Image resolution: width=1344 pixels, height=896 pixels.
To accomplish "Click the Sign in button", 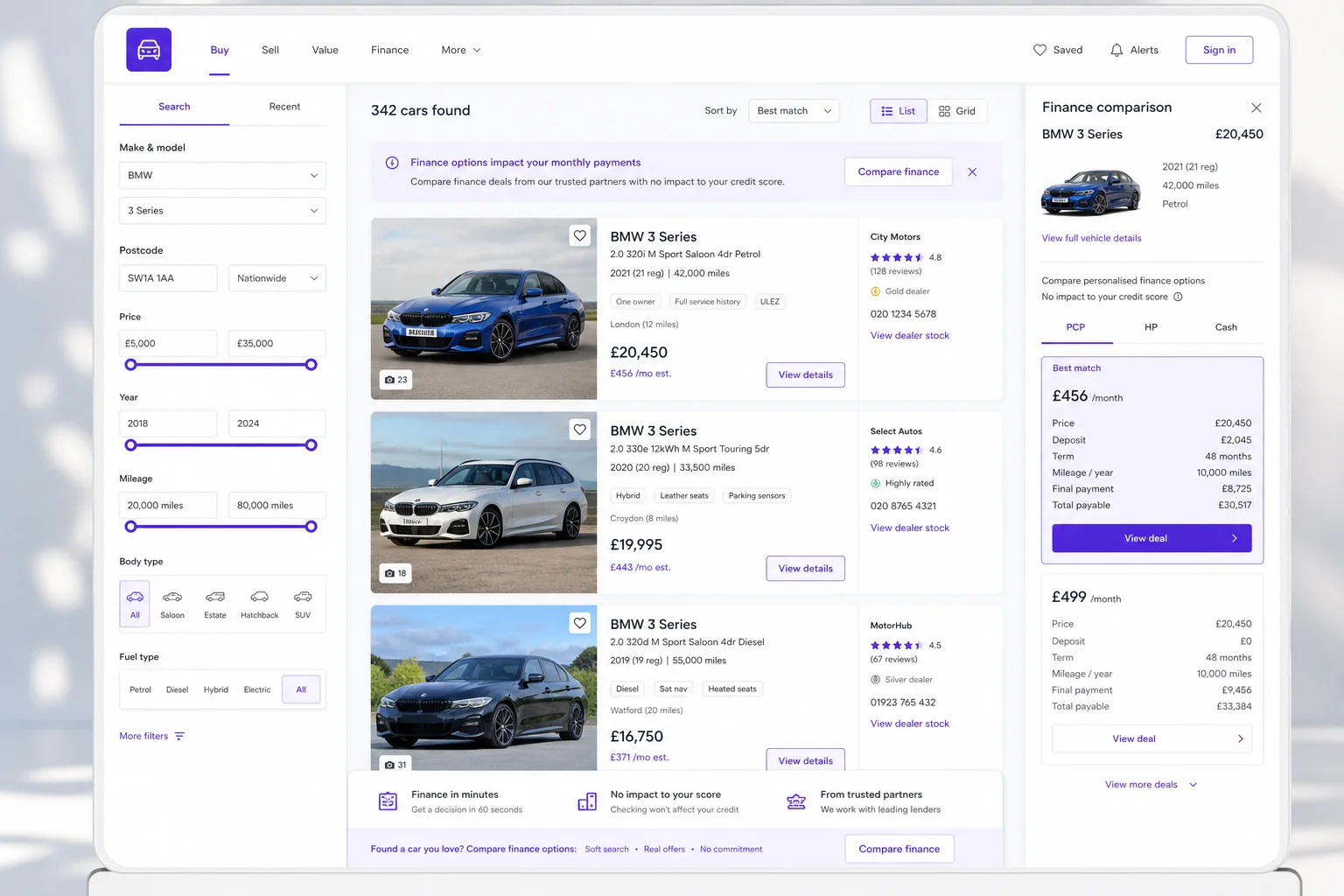I will coord(1219,50).
